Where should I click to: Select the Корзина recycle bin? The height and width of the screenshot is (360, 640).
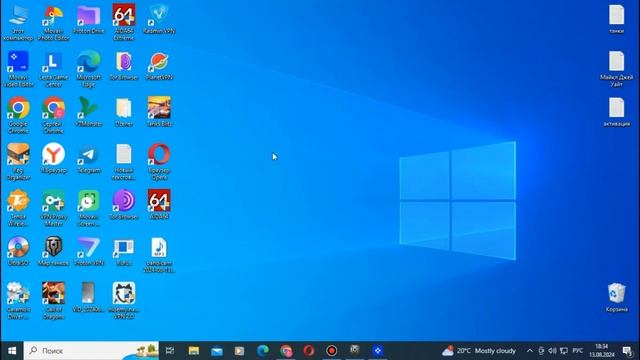617,297
